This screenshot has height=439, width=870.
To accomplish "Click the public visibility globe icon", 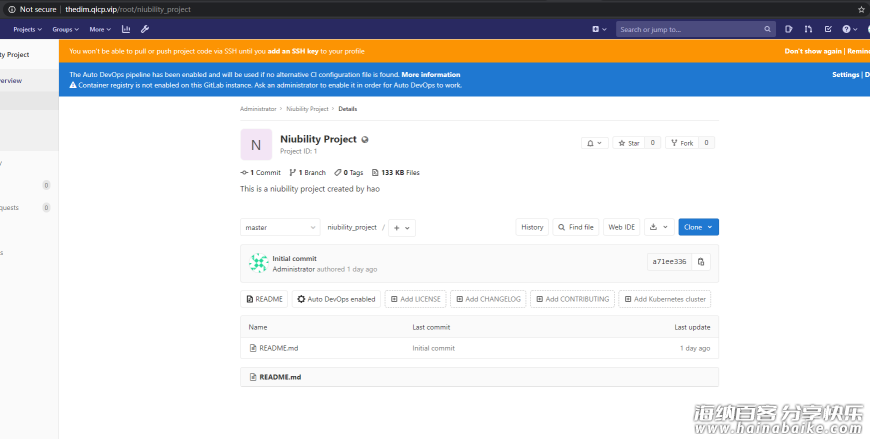I will click(365, 139).
